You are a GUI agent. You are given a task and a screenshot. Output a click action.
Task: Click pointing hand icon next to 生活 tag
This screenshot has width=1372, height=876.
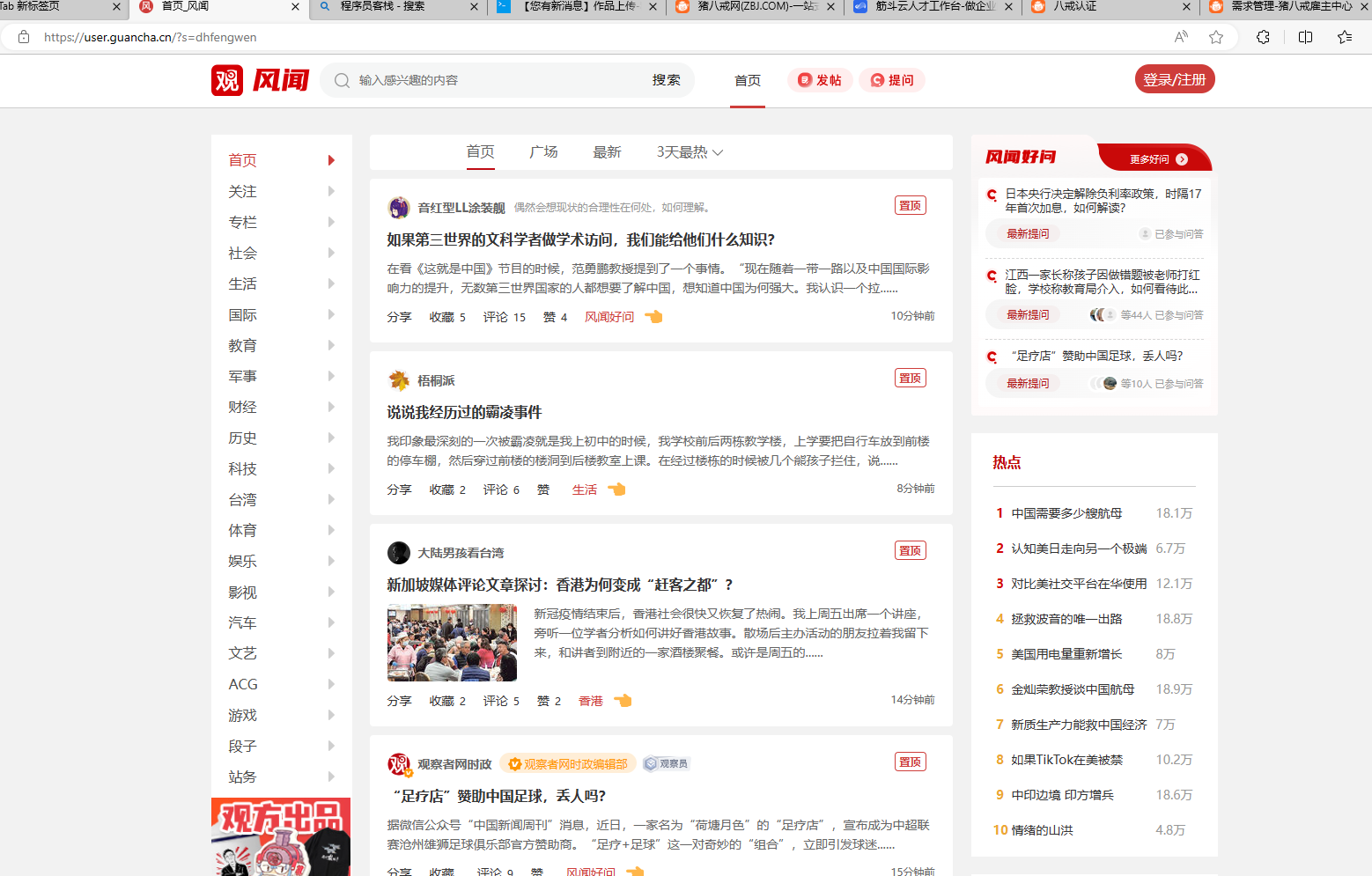tap(616, 490)
